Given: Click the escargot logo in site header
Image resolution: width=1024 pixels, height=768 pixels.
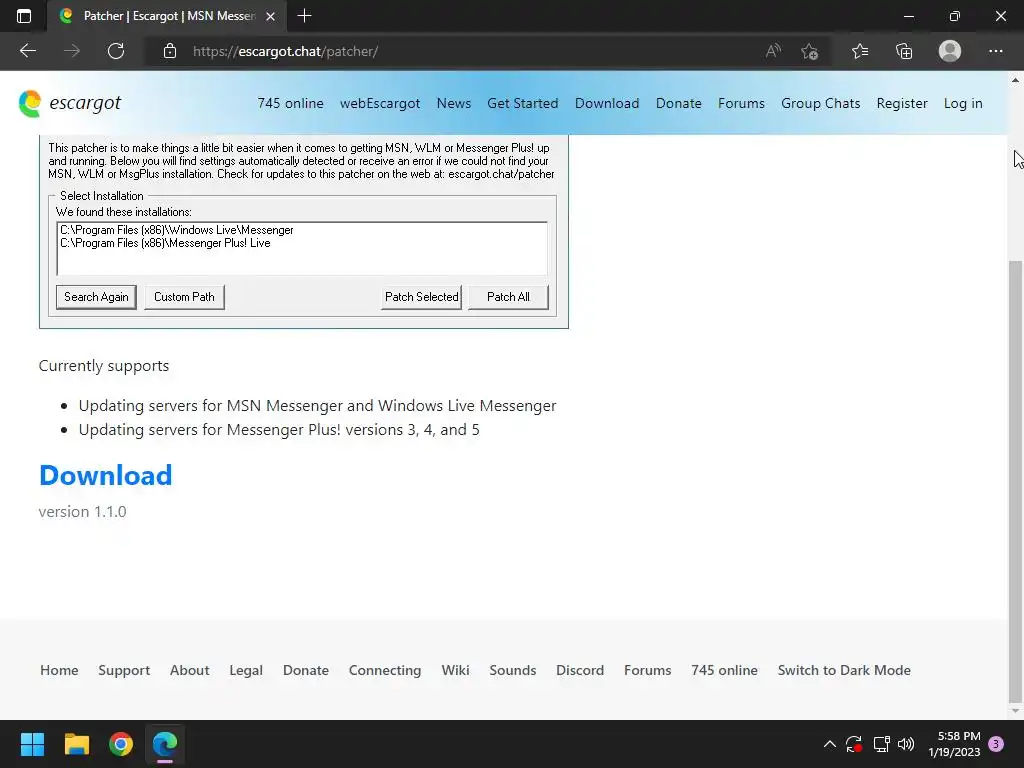Looking at the screenshot, I should [x=70, y=103].
